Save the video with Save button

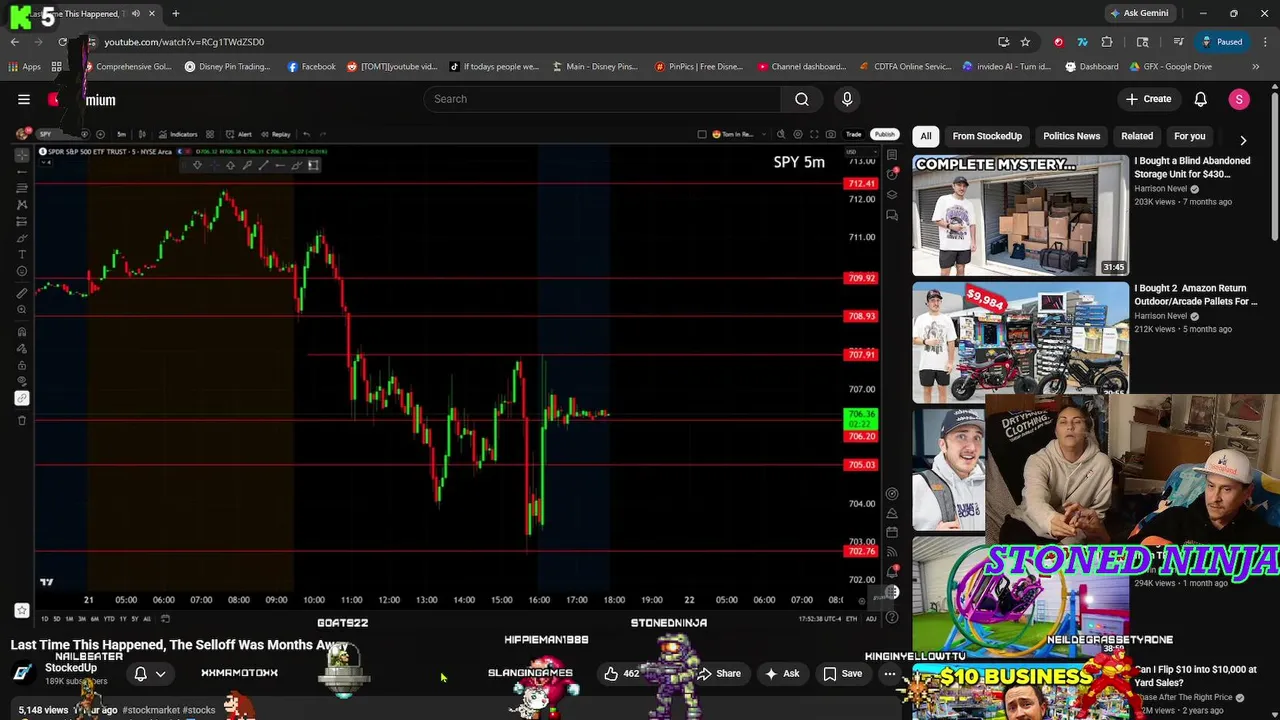842,674
